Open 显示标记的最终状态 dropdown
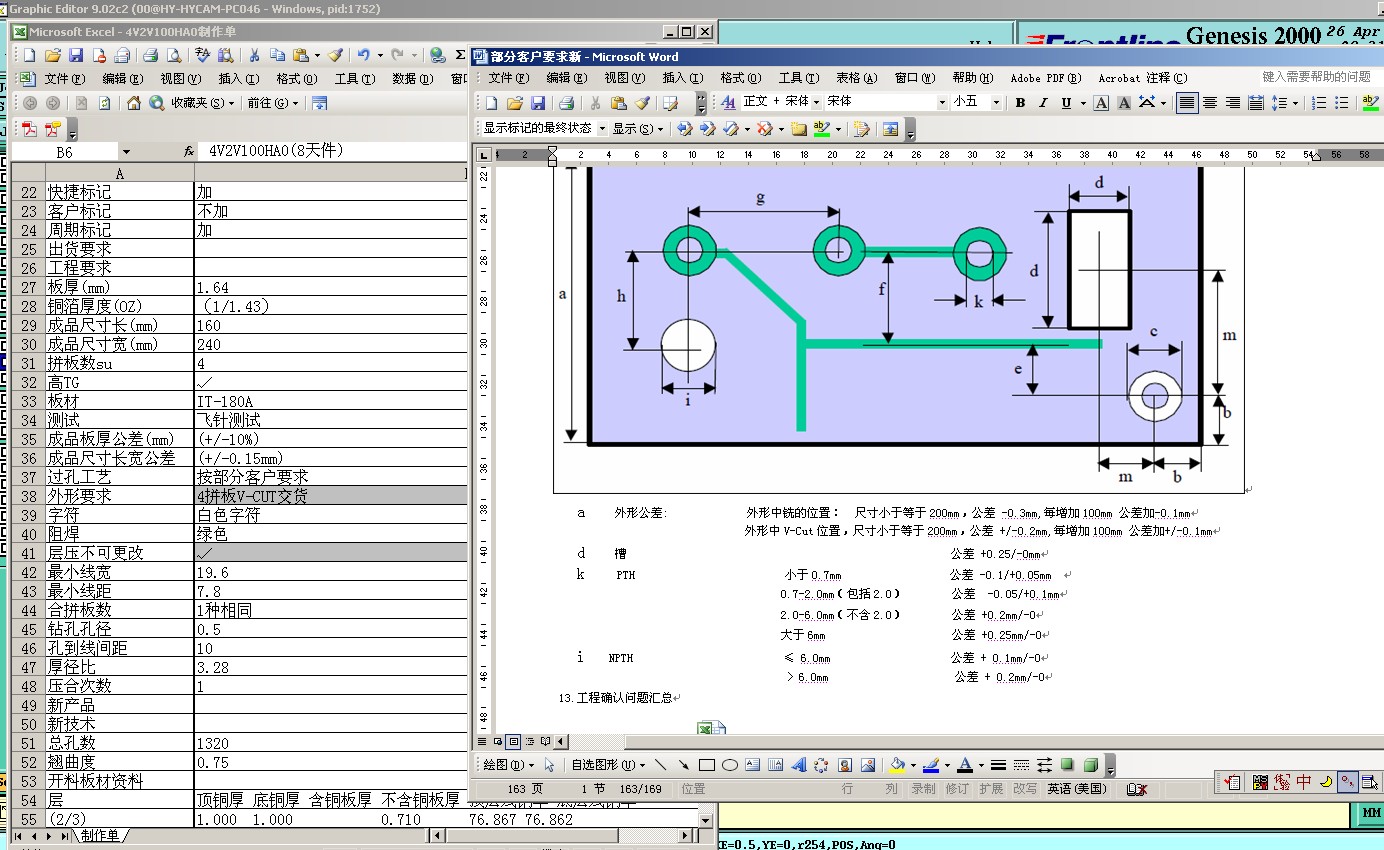This screenshot has height=850, width=1384. coord(602,129)
